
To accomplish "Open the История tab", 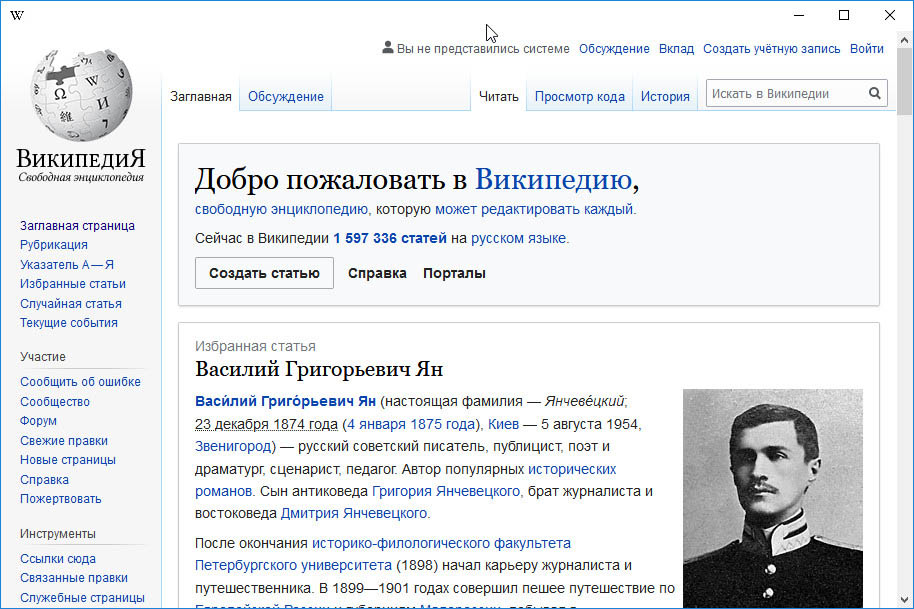I will point(665,97).
